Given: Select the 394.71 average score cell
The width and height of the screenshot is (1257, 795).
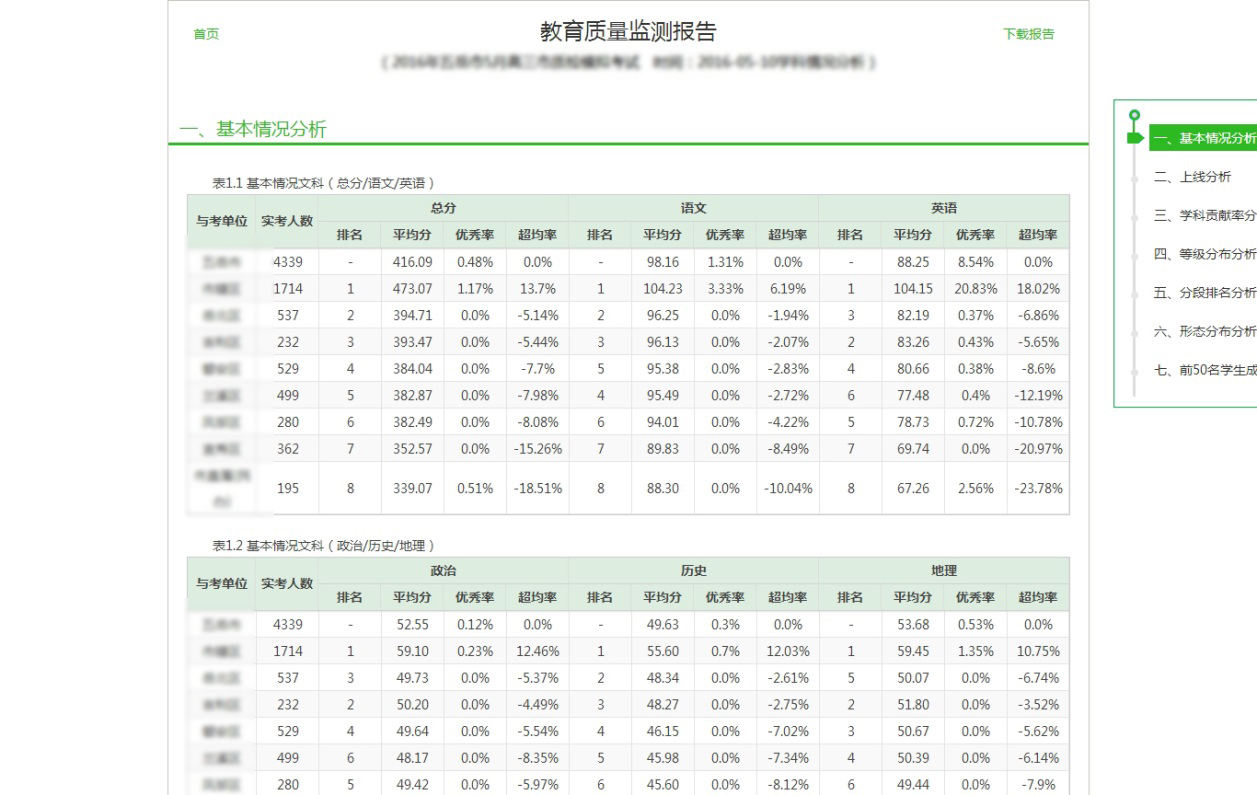Looking at the screenshot, I should (x=412, y=315).
